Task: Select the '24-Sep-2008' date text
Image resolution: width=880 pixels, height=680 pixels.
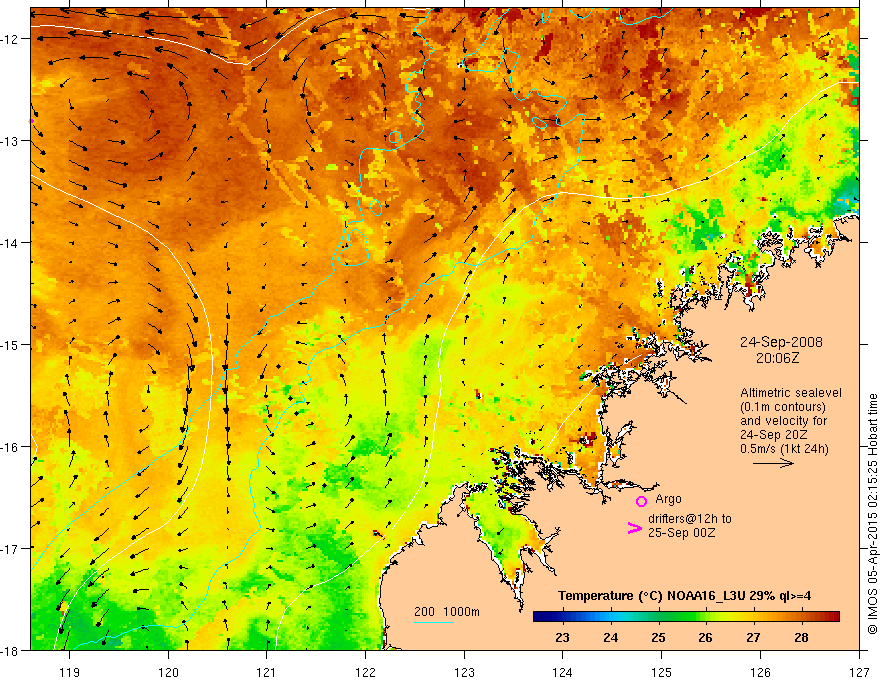Action: (x=781, y=342)
